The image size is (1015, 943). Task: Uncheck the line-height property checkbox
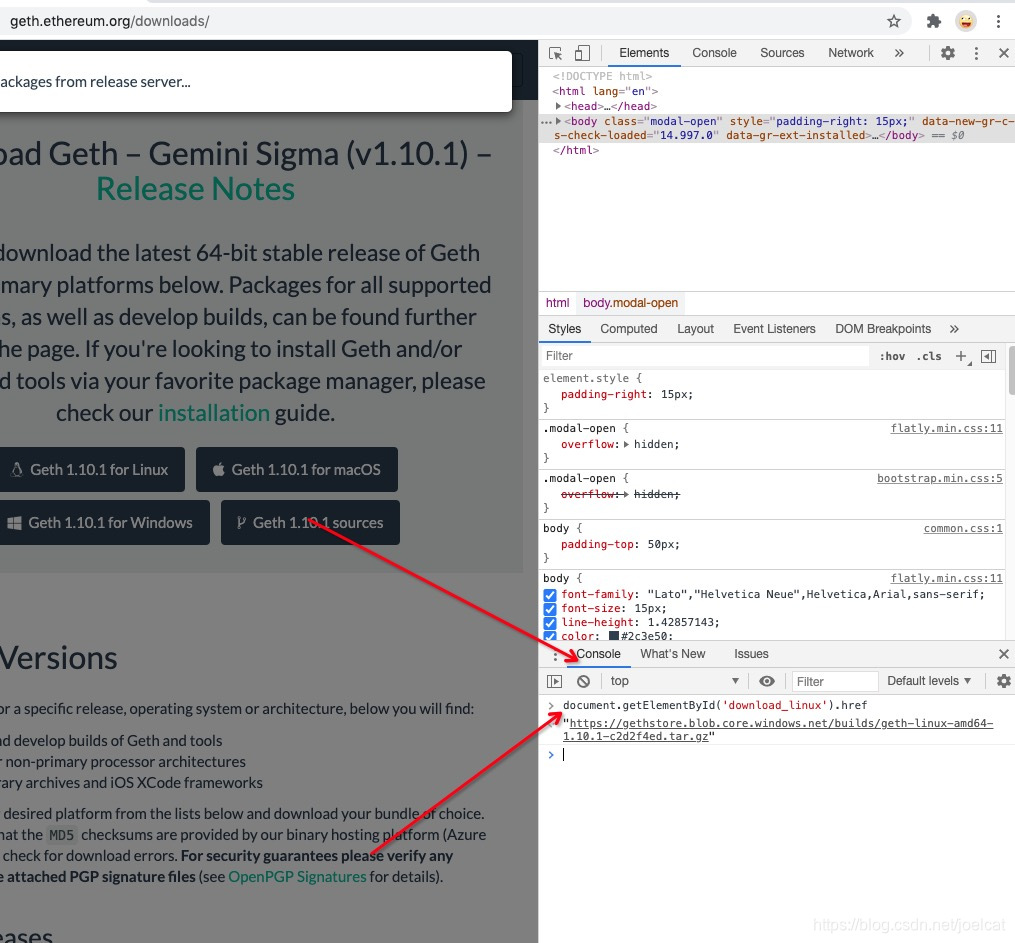pos(550,623)
